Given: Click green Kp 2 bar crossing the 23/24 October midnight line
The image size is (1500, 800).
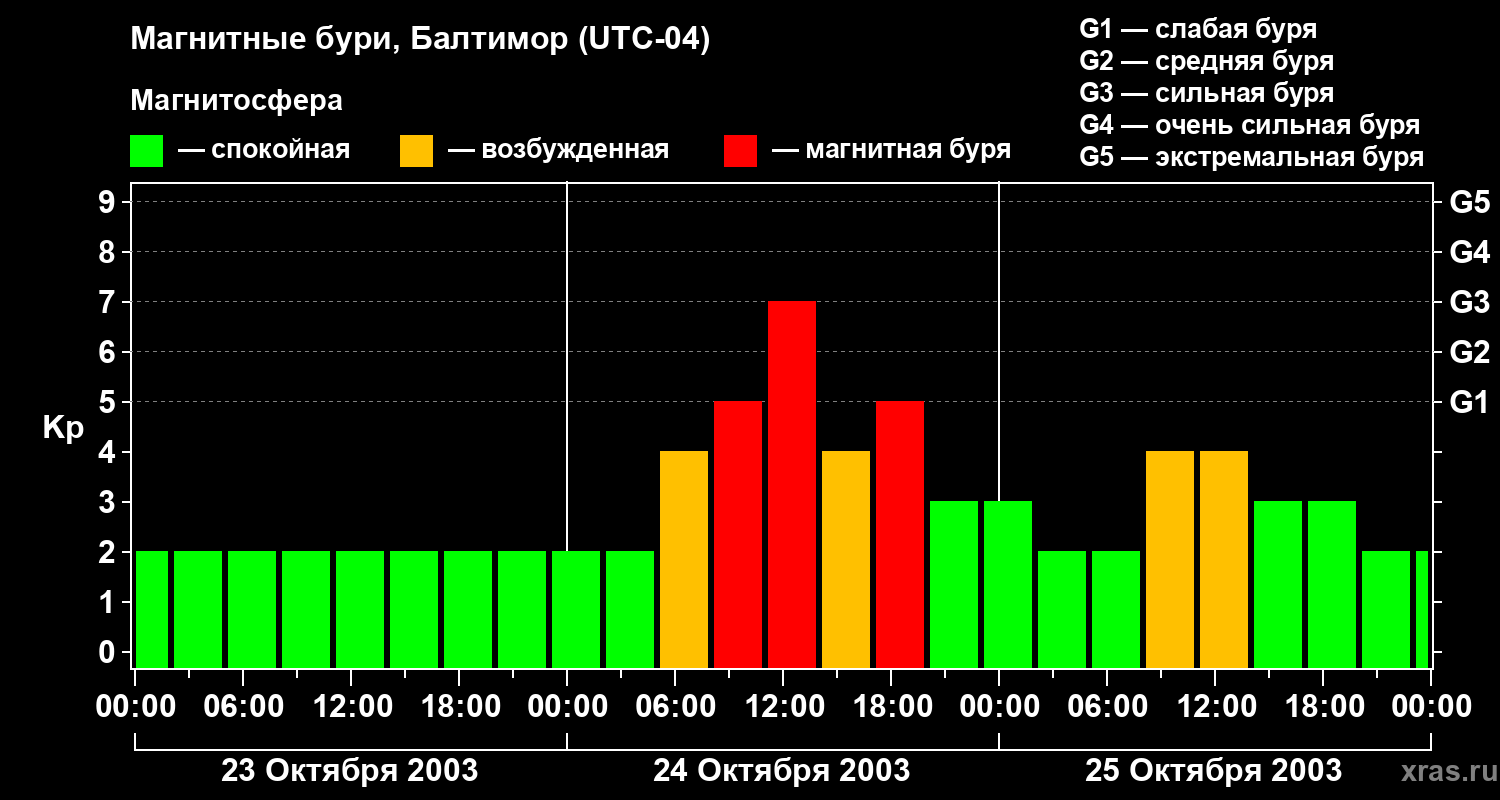Looking at the screenshot, I should pos(576,610).
